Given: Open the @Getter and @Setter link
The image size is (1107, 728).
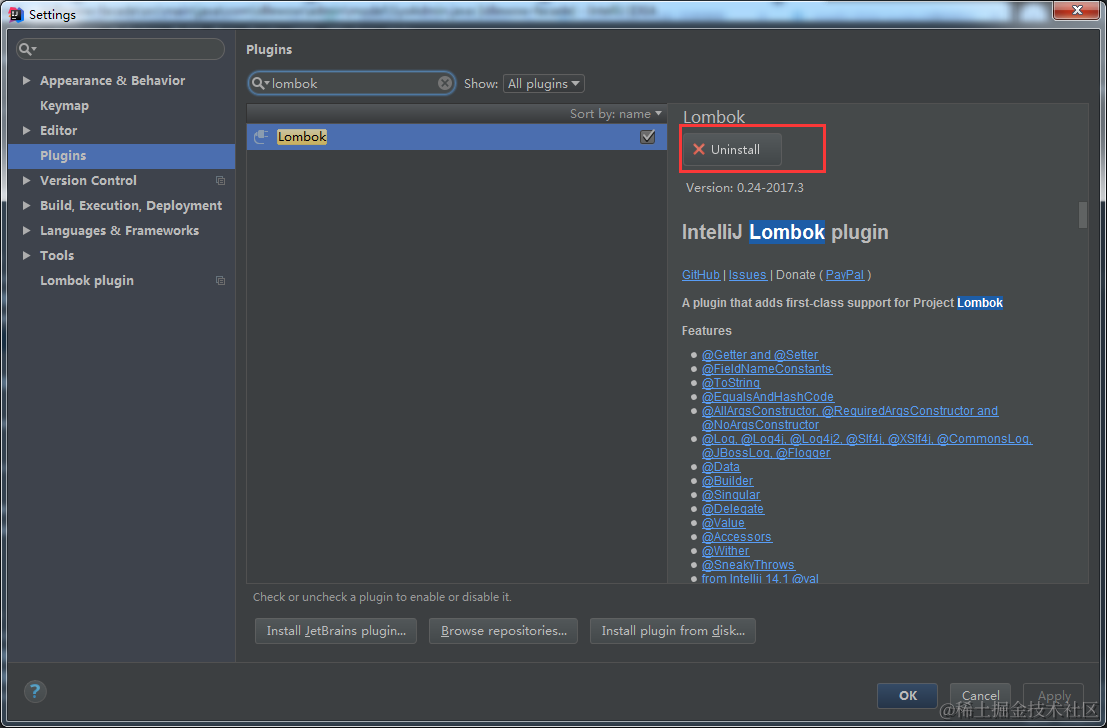Looking at the screenshot, I should pos(760,355).
